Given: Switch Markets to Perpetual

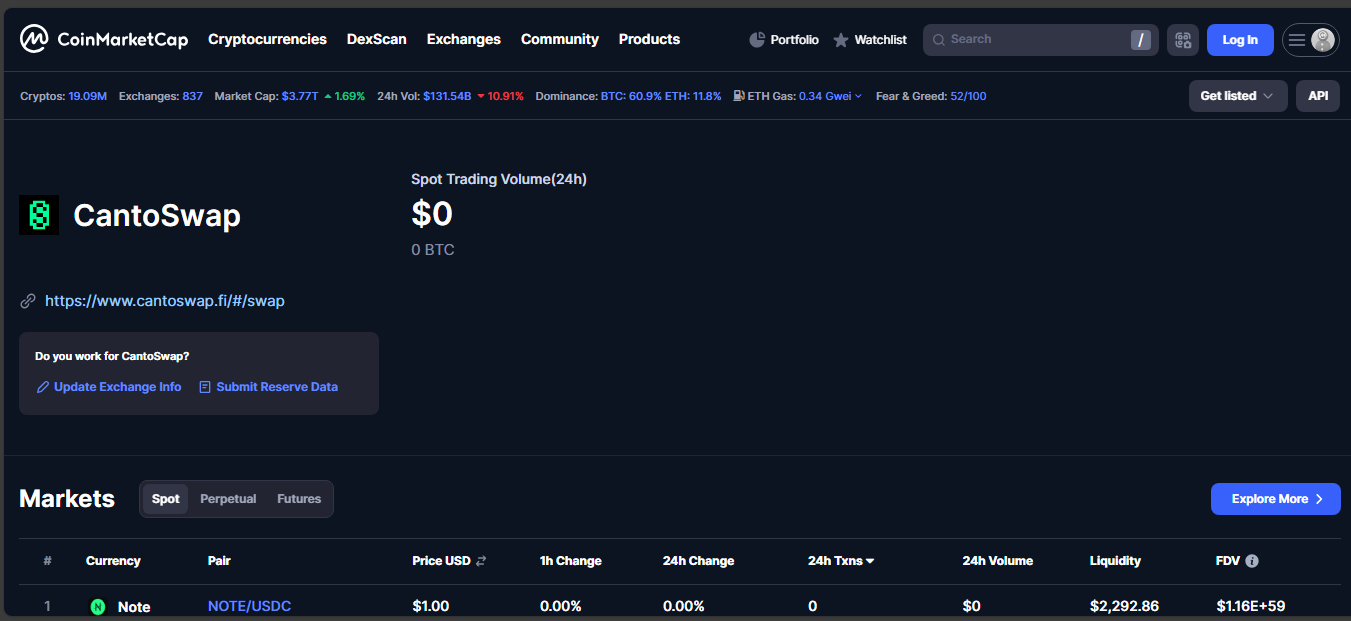Looking at the screenshot, I should tap(228, 499).
